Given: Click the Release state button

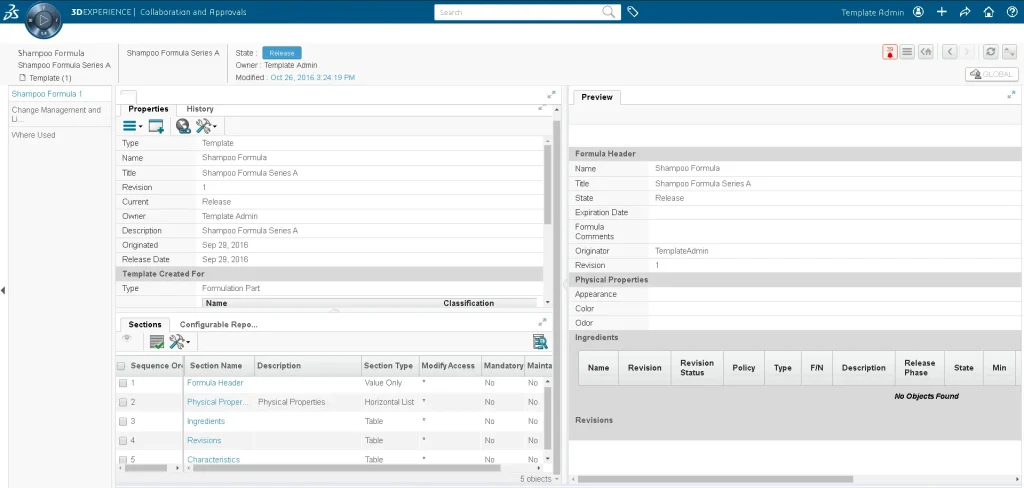Looking at the screenshot, I should (x=281, y=53).
